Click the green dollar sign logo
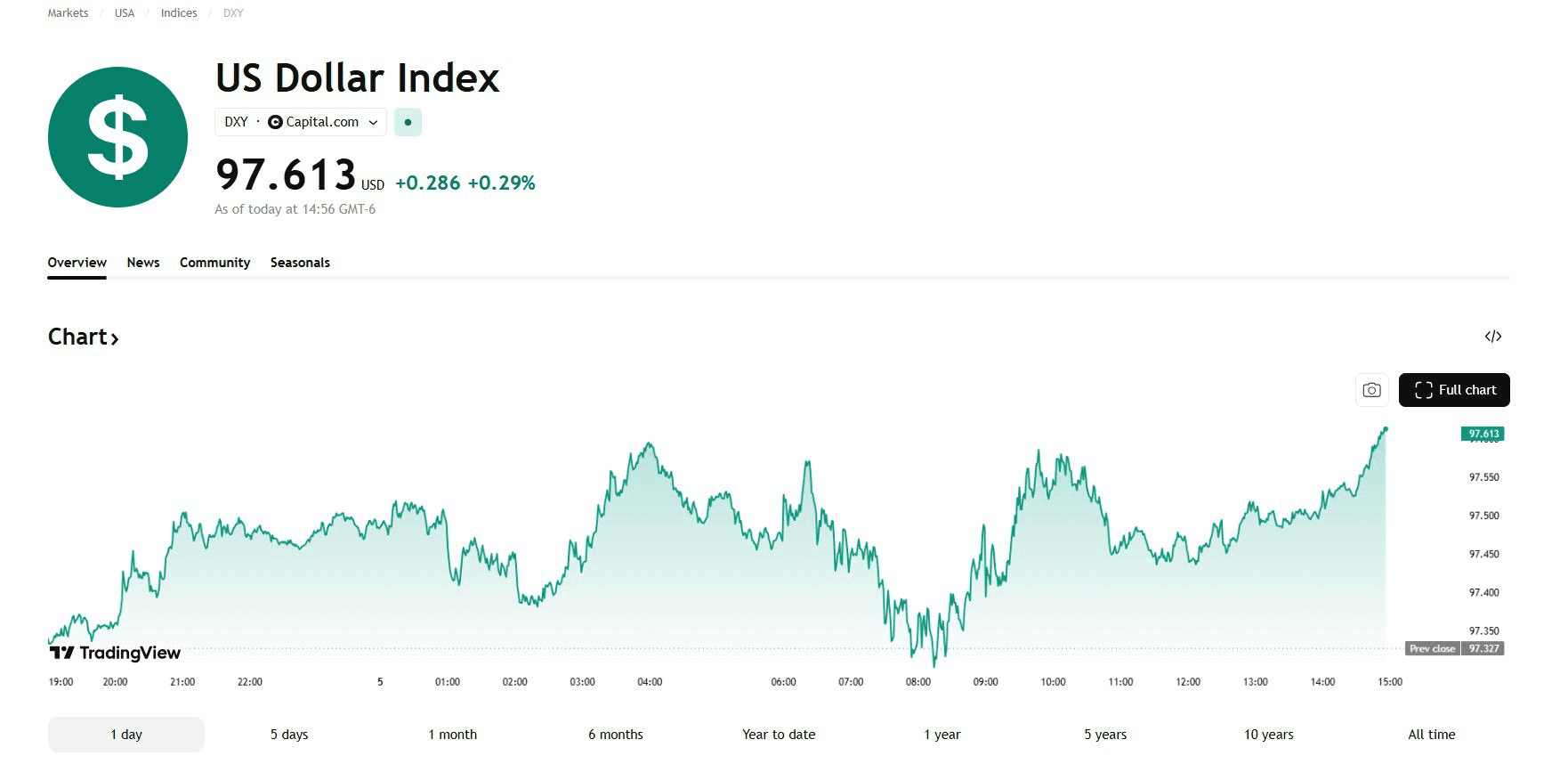The image size is (1568, 772). (117, 137)
